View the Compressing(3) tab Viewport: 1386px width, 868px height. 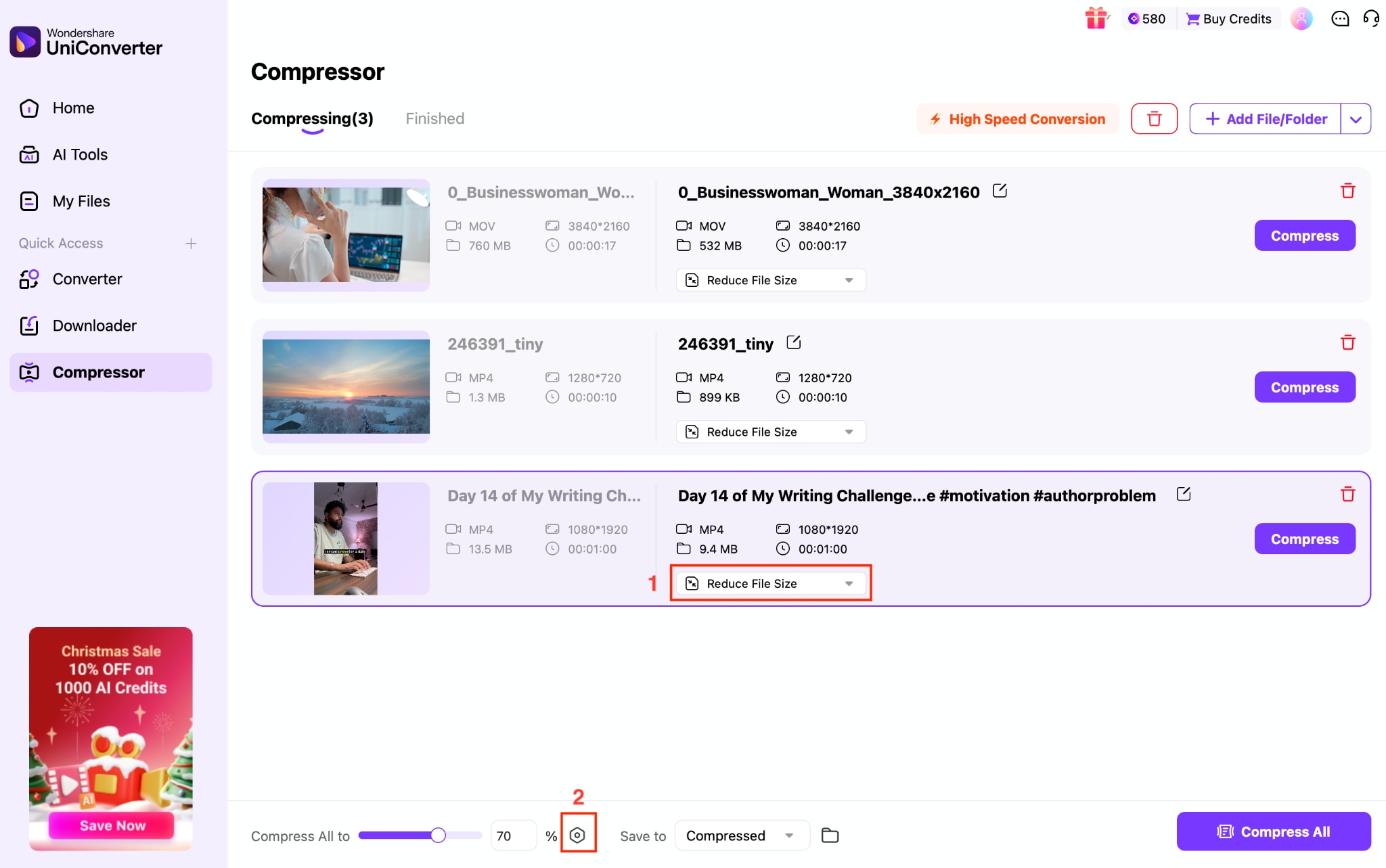[312, 118]
